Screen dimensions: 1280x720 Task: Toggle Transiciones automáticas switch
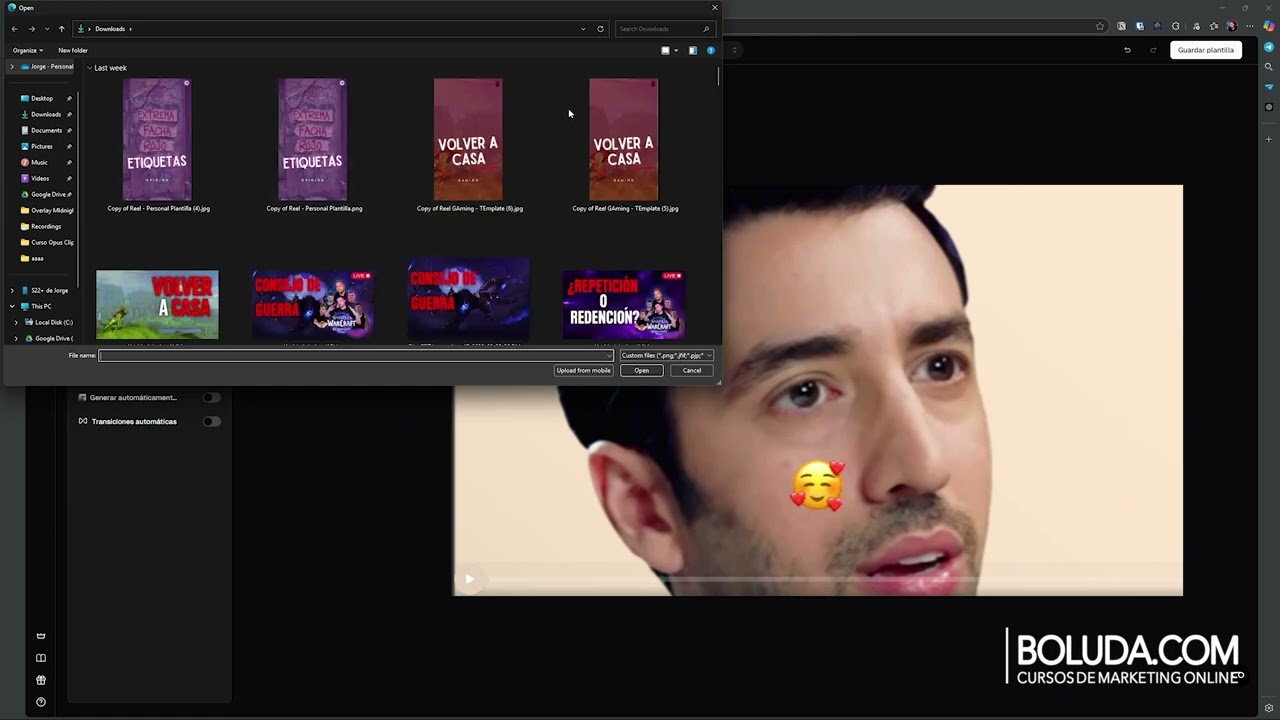coord(211,421)
